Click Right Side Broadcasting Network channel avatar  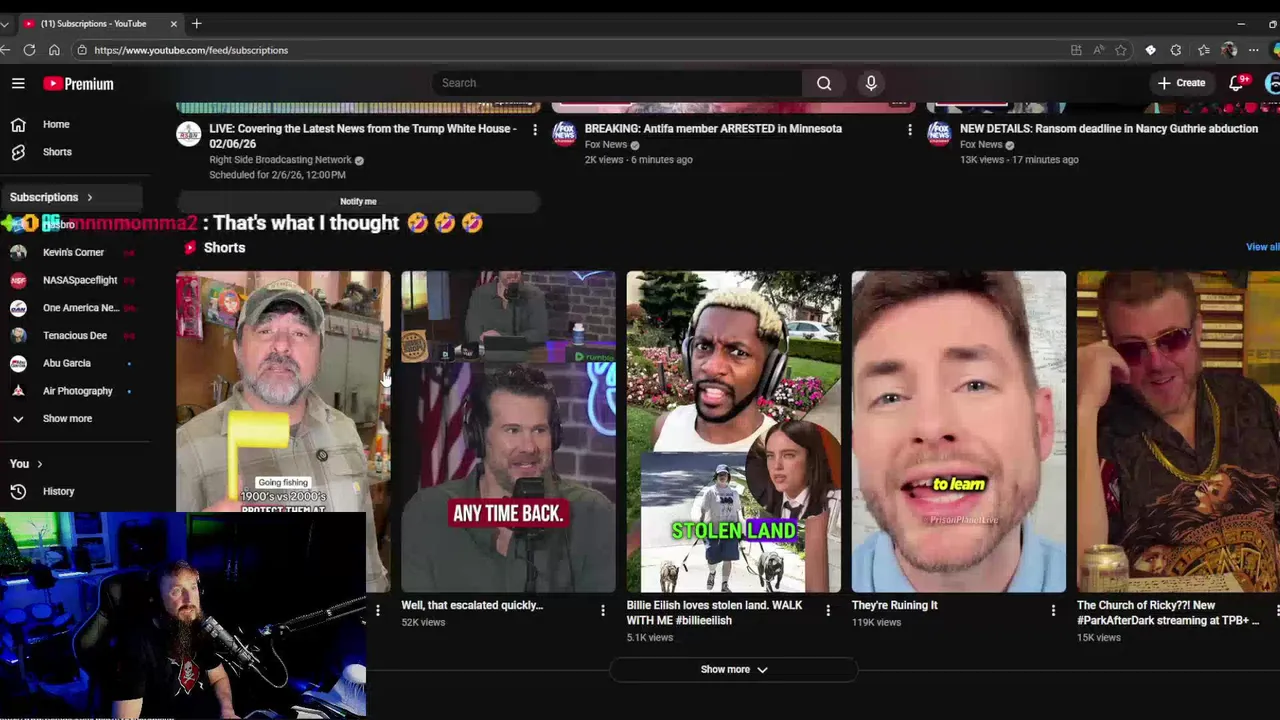[189, 134]
